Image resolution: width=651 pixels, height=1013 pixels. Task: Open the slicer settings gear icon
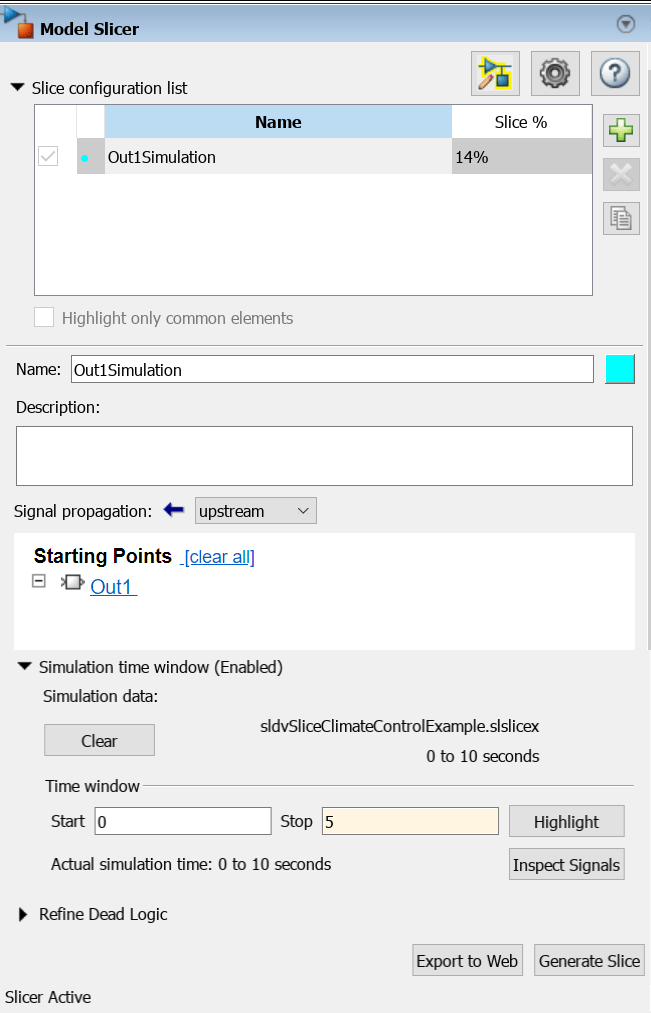click(555, 73)
